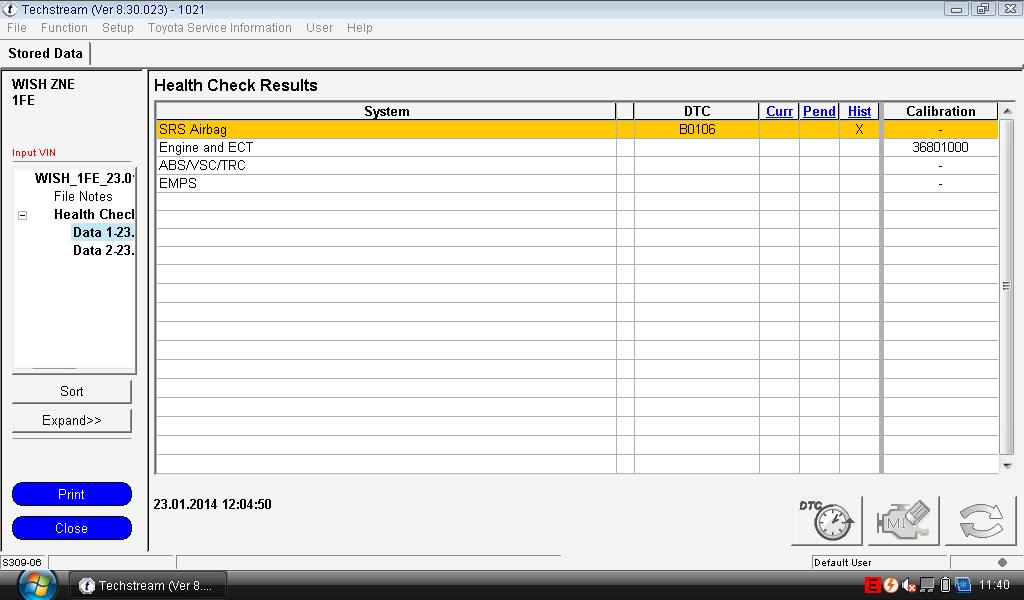The height and width of the screenshot is (600, 1024).
Task: Click the table scrollbar down arrow
Action: pyautogui.click(x=1007, y=466)
